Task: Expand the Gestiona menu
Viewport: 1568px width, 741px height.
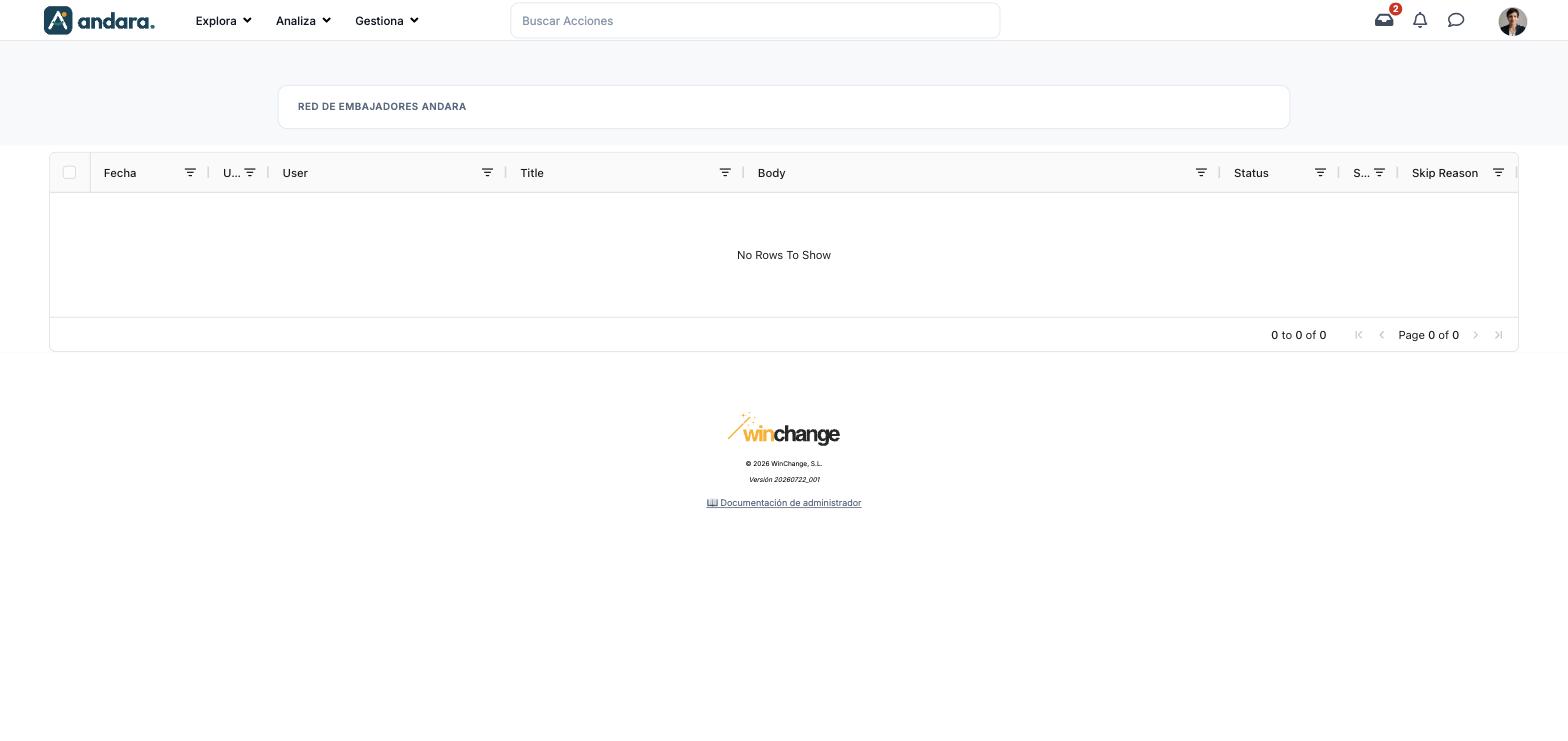Action: 386,20
